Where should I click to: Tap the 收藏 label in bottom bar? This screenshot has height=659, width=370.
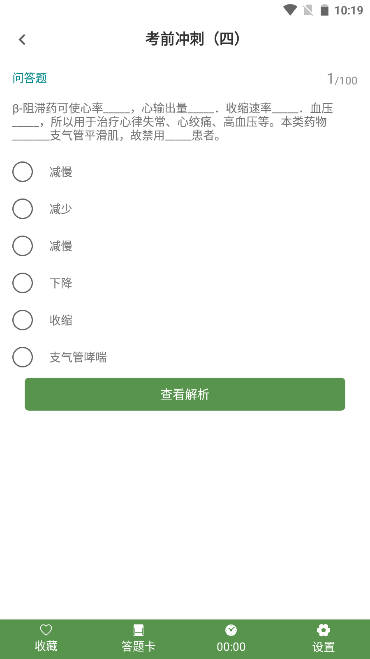(x=46, y=646)
